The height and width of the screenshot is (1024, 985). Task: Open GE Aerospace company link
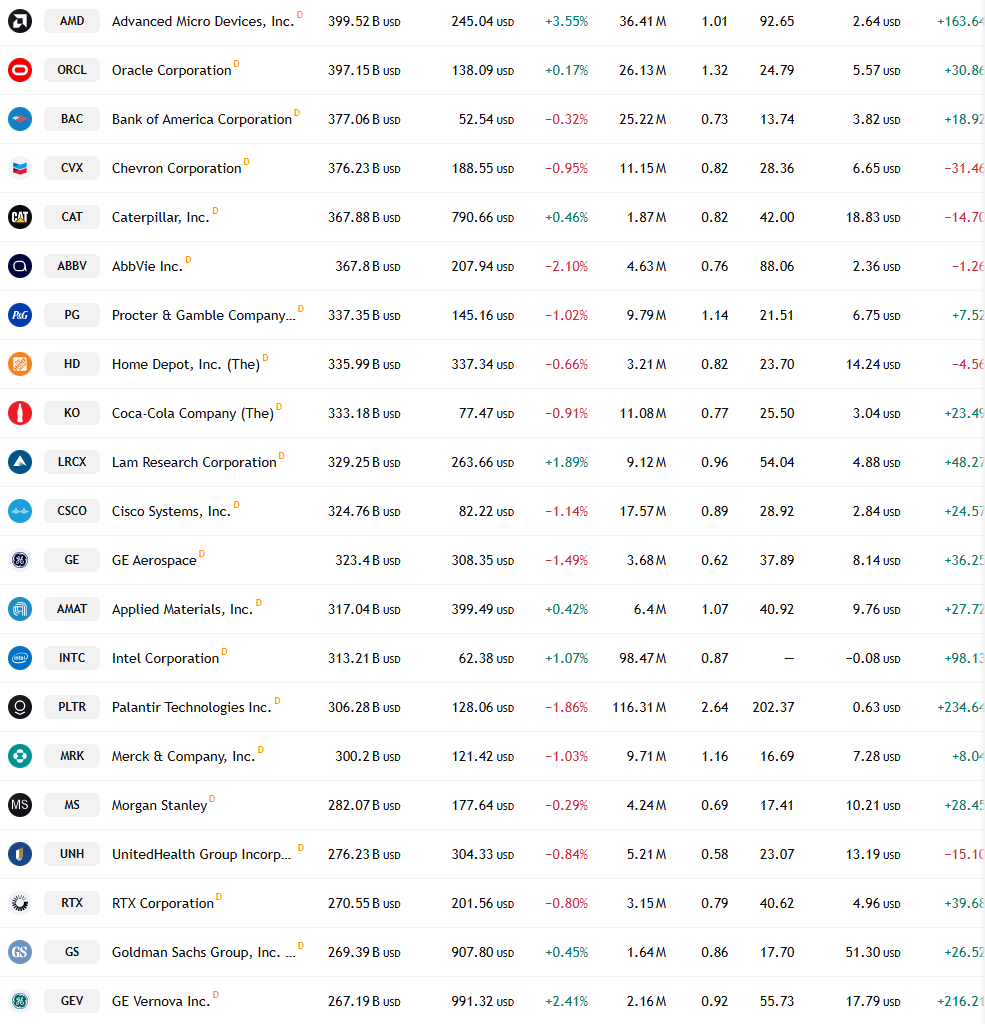coord(154,560)
